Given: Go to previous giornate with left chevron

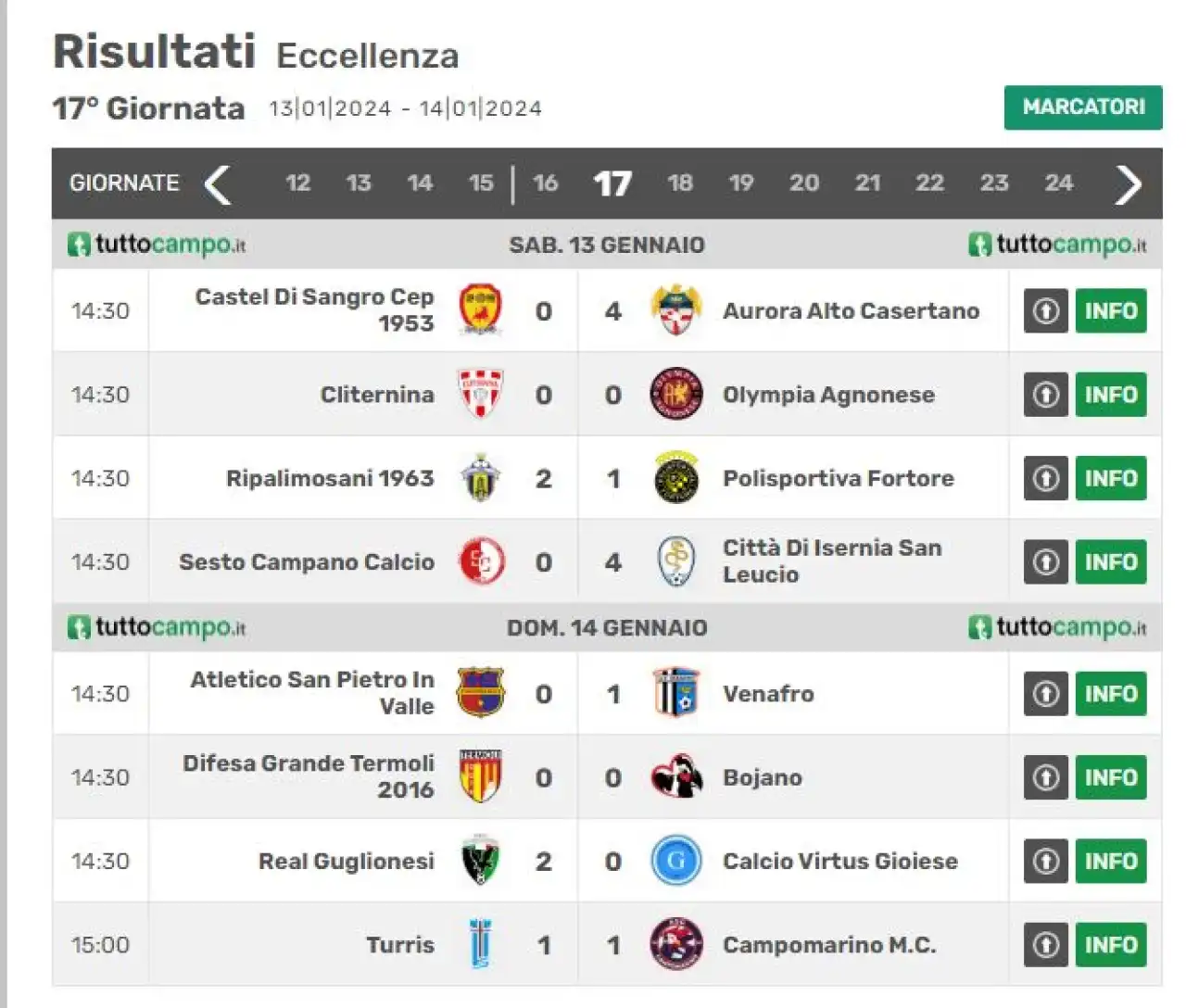Looking at the screenshot, I should pos(218,184).
